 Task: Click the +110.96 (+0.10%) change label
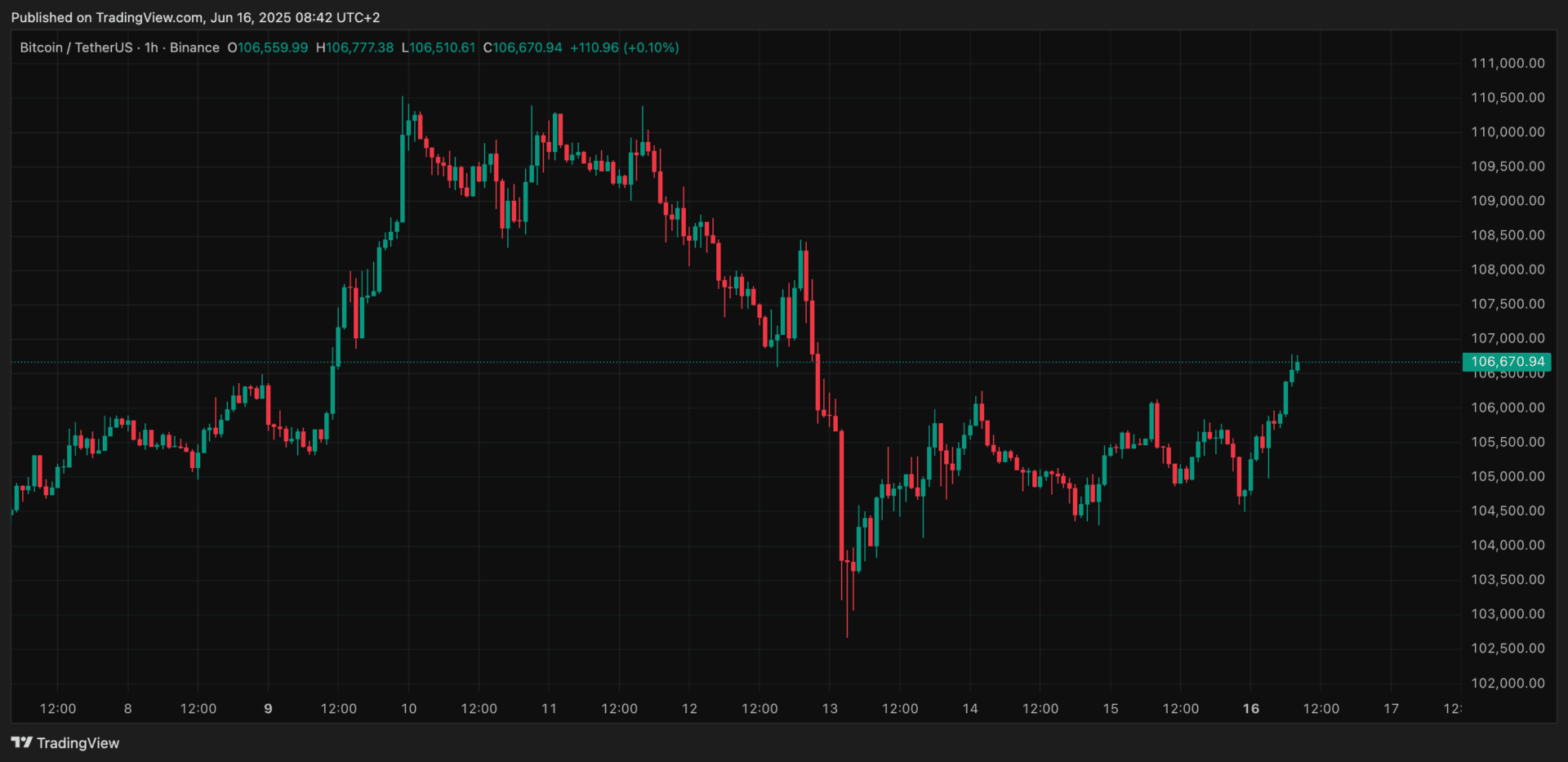[625, 47]
